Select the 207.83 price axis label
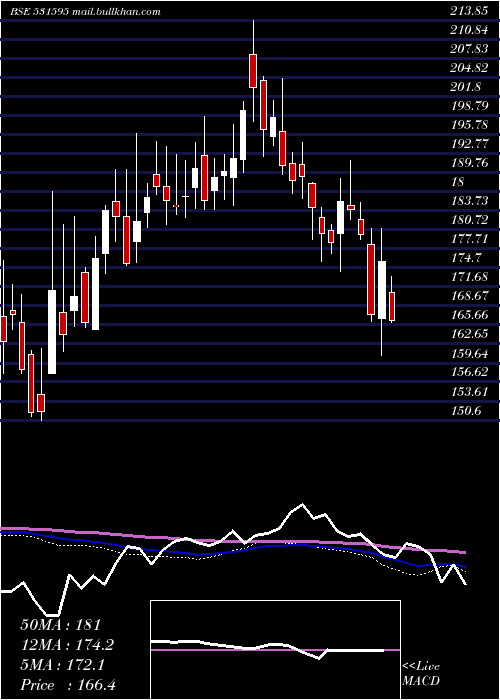500x700 pixels. click(x=469, y=49)
